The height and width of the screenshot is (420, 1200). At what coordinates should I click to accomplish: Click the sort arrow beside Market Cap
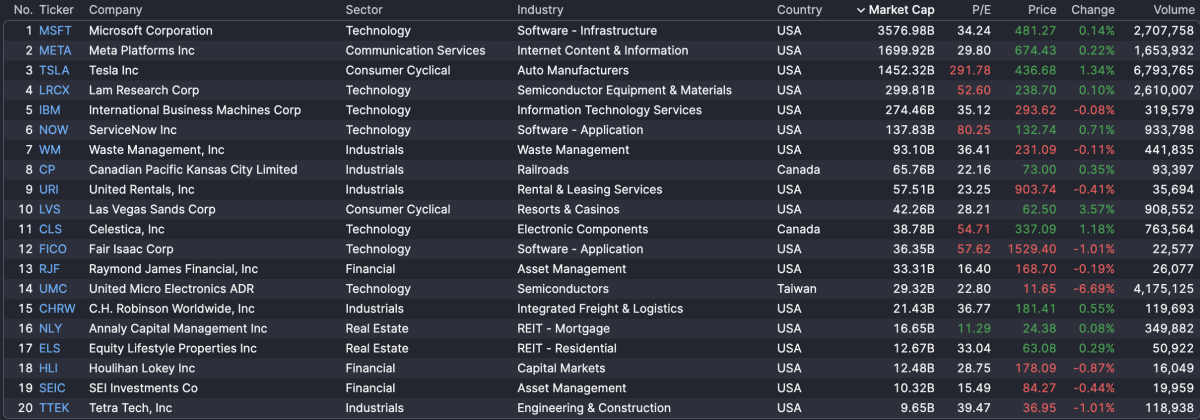pyautogui.click(x=862, y=10)
